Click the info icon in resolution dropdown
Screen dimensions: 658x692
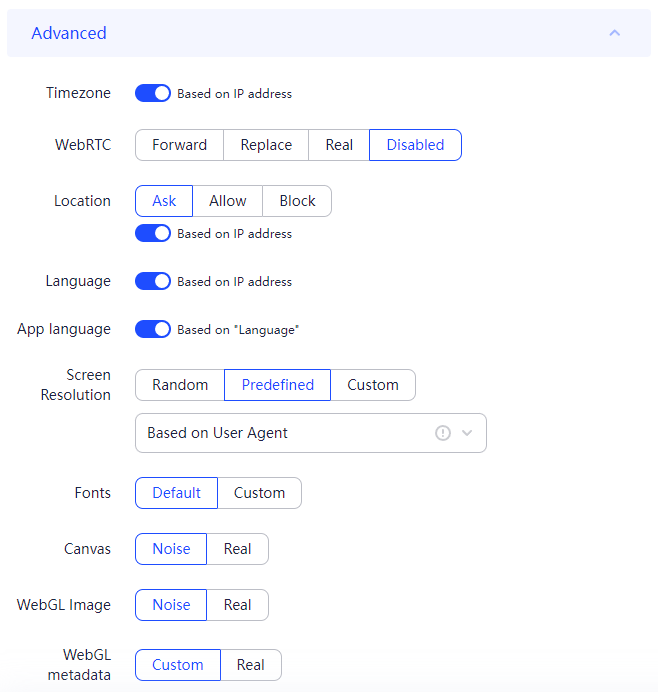point(443,433)
